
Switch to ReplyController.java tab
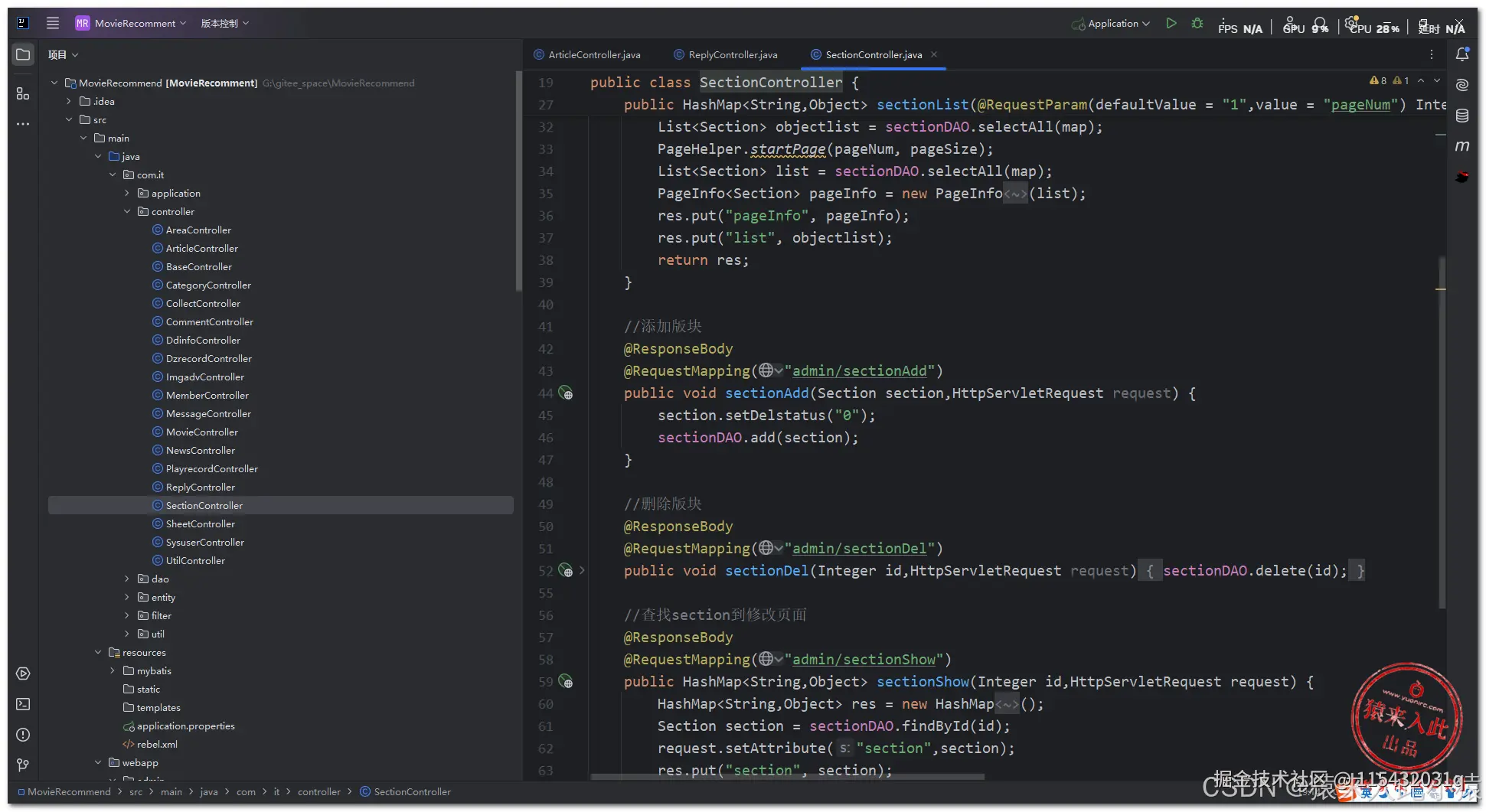pos(725,54)
